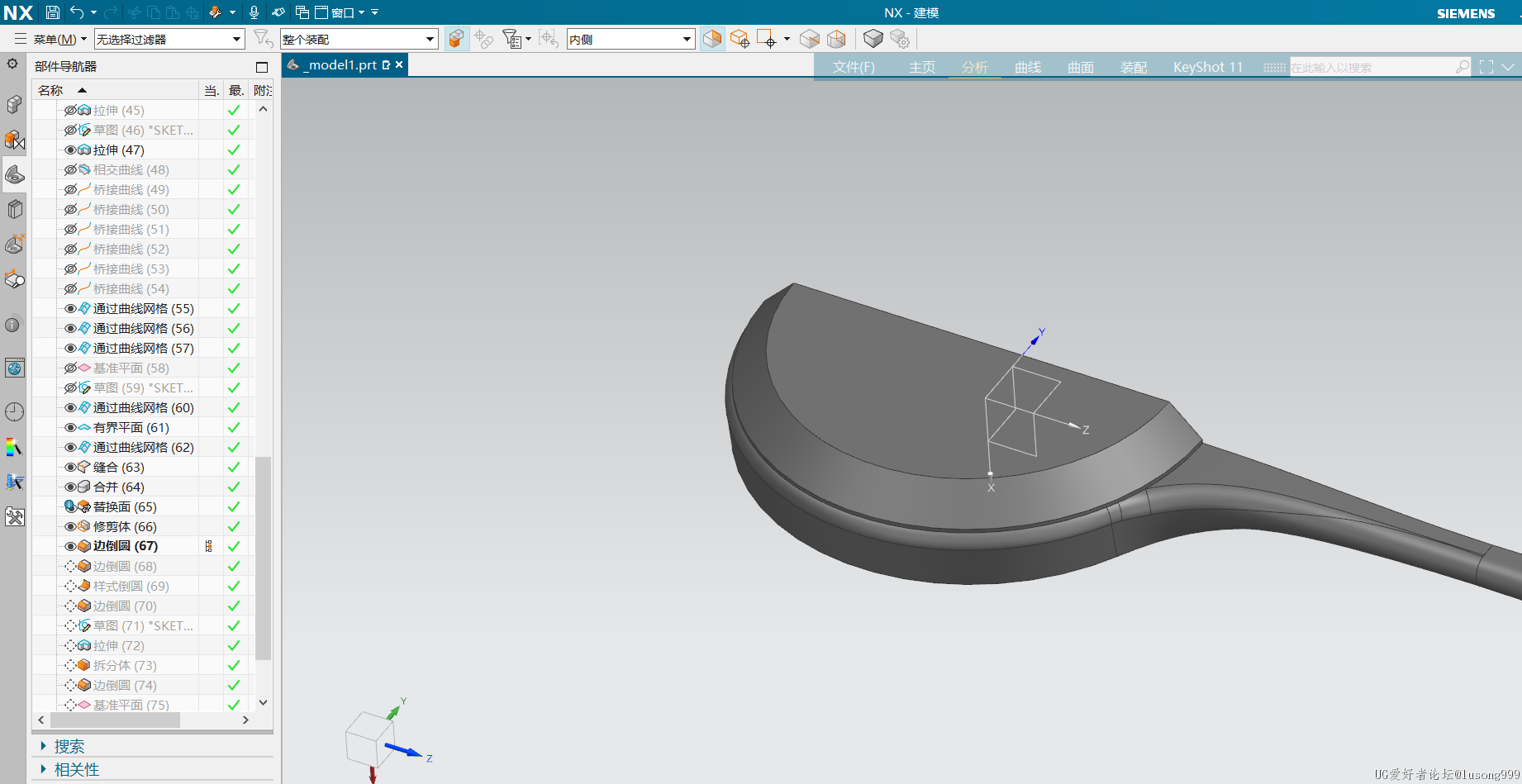
Task: Open the 内侧 dropdown
Action: coord(630,39)
